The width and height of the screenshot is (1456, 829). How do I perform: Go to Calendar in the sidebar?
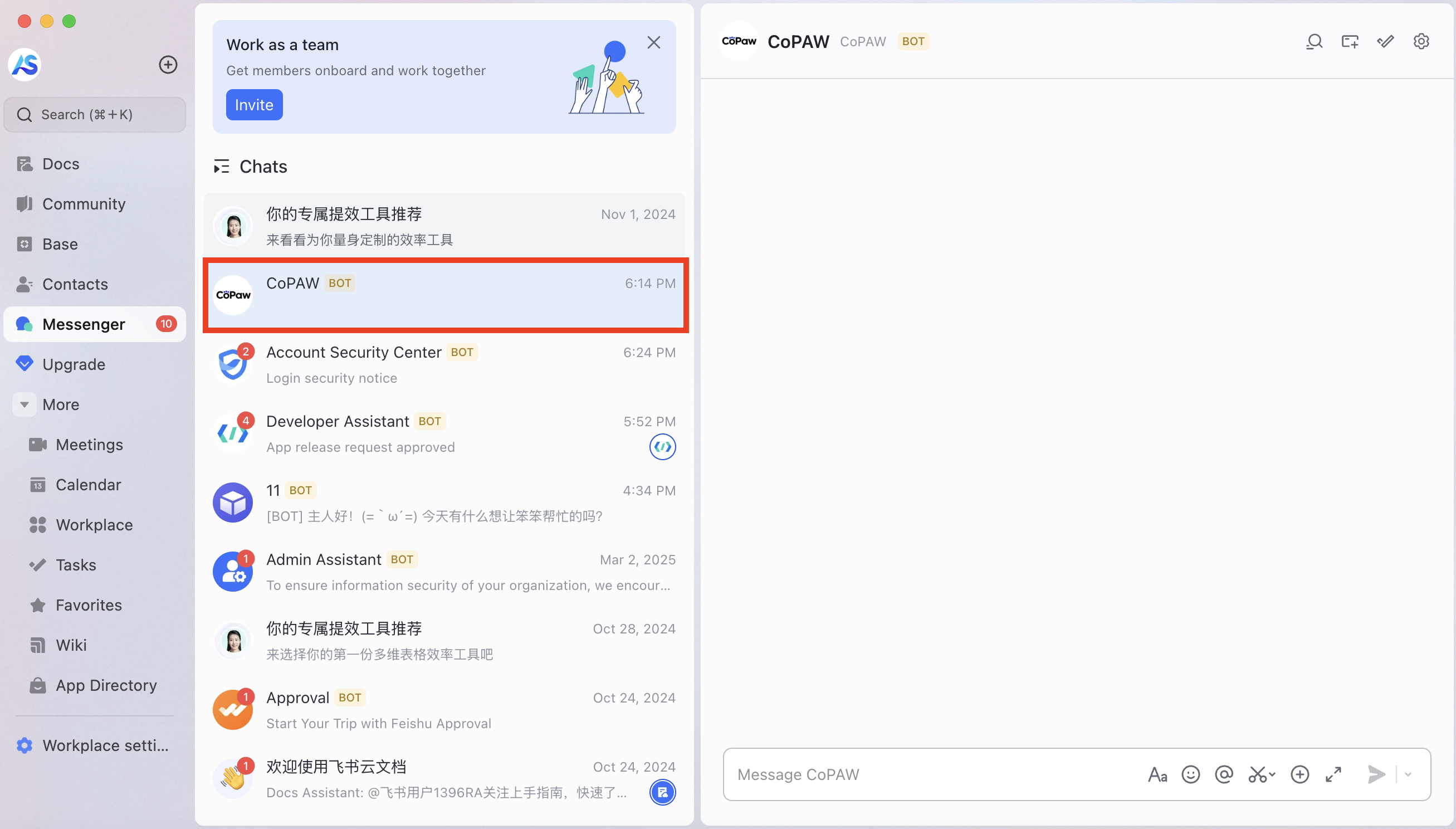click(x=88, y=485)
